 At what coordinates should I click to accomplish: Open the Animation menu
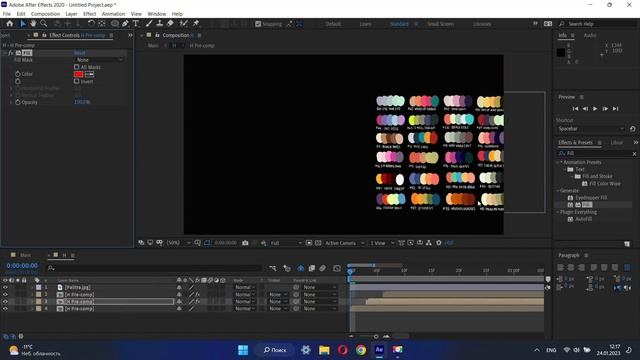pyautogui.click(x=113, y=14)
